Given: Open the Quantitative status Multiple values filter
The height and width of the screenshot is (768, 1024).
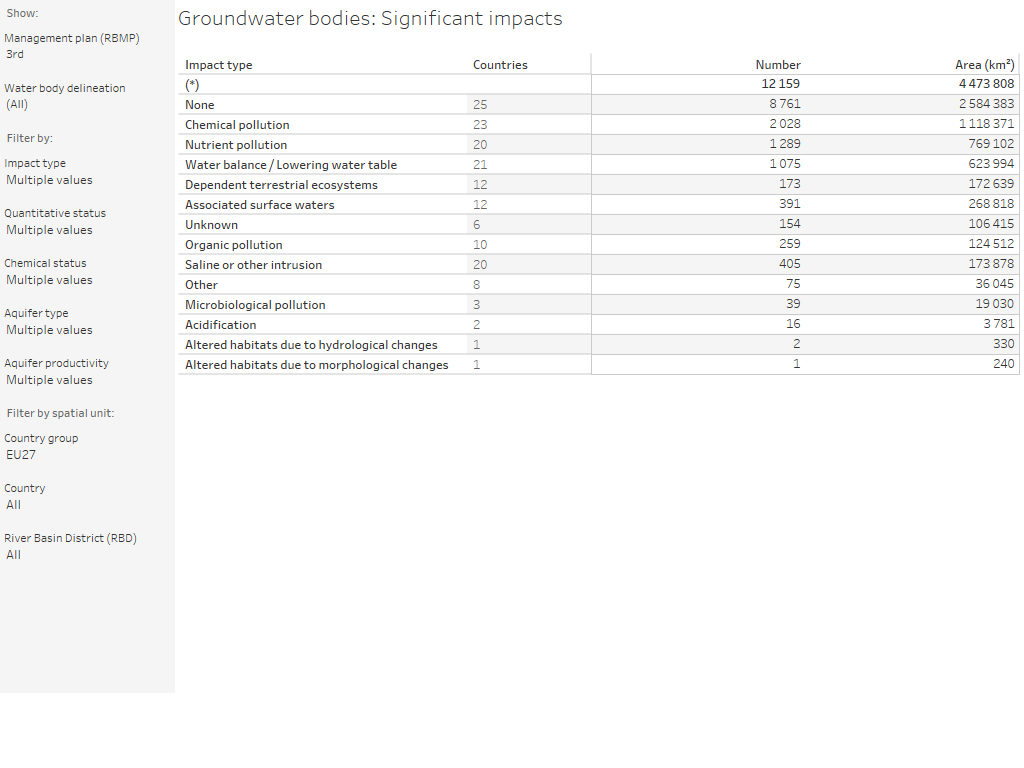Looking at the screenshot, I should [49, 230].
